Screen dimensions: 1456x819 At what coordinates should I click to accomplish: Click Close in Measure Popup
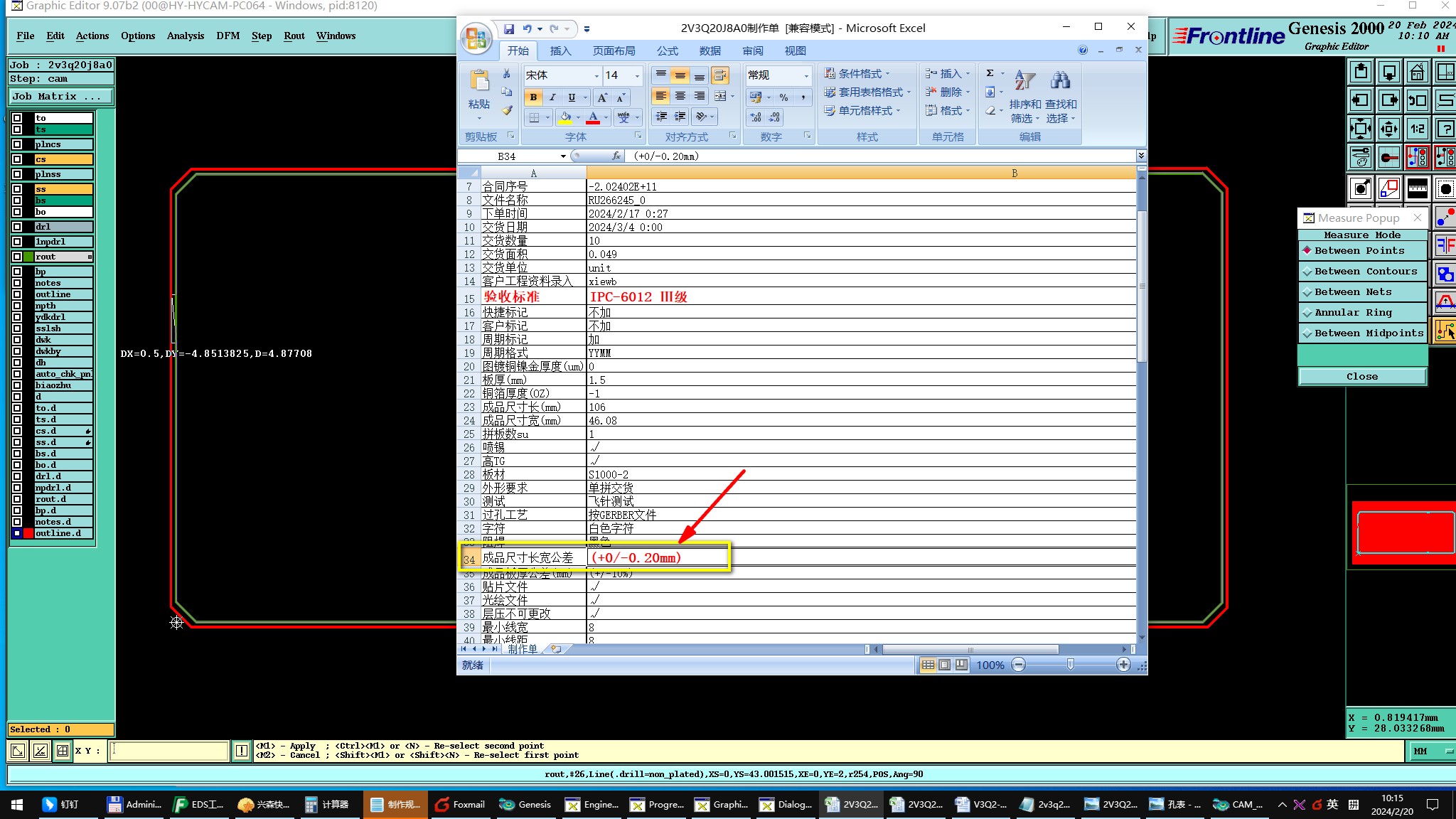tap(1361, 376)
